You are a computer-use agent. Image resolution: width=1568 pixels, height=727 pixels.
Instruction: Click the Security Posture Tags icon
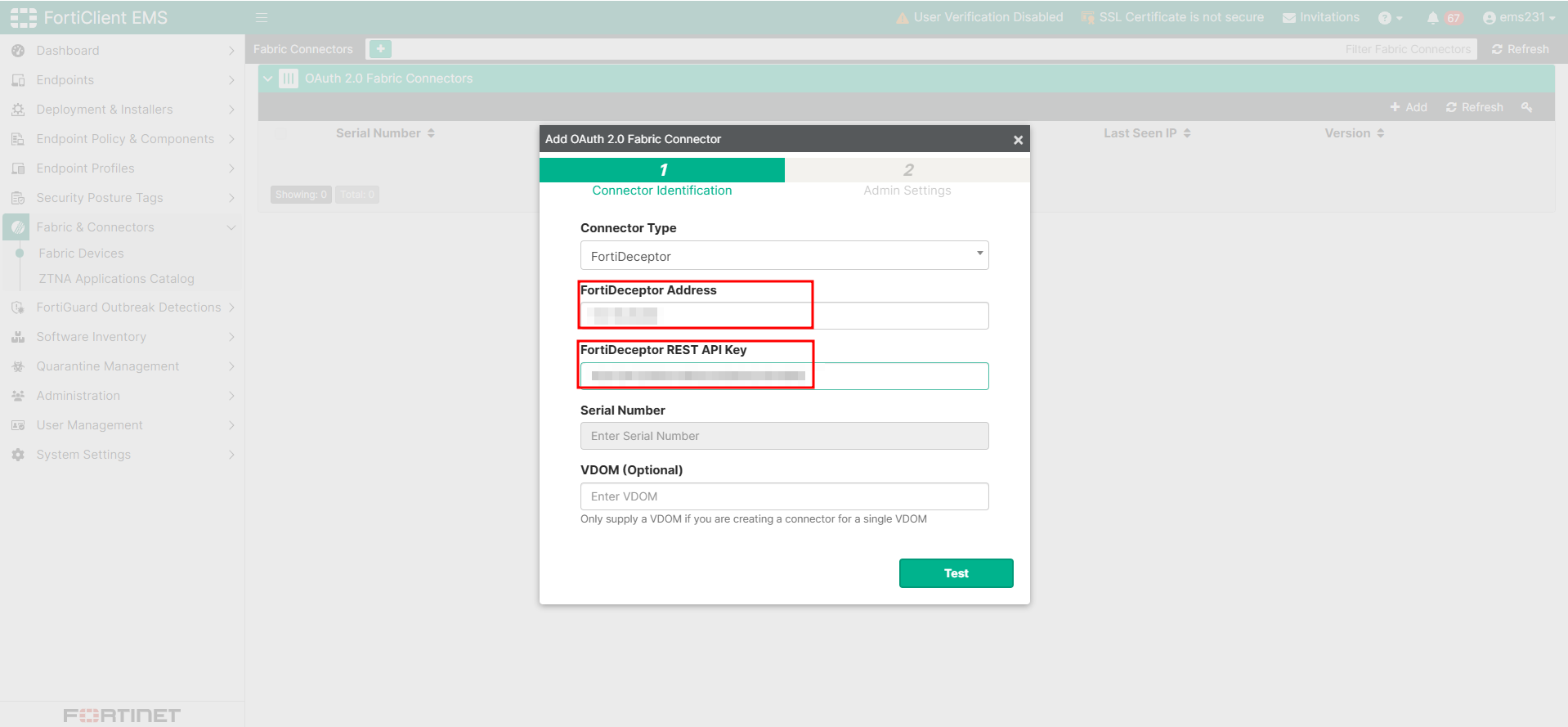pos(18,198)
